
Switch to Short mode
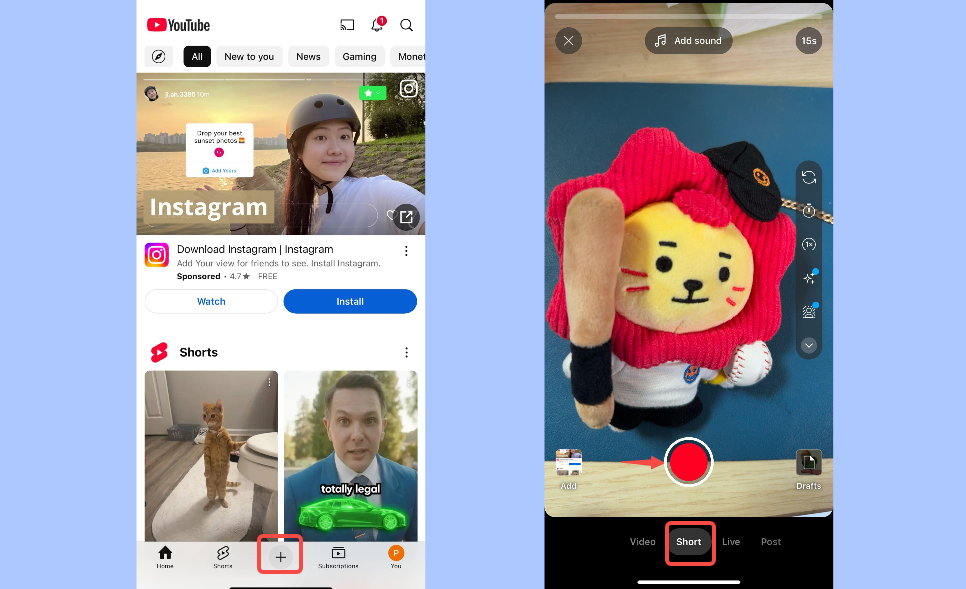pos(689,542)
